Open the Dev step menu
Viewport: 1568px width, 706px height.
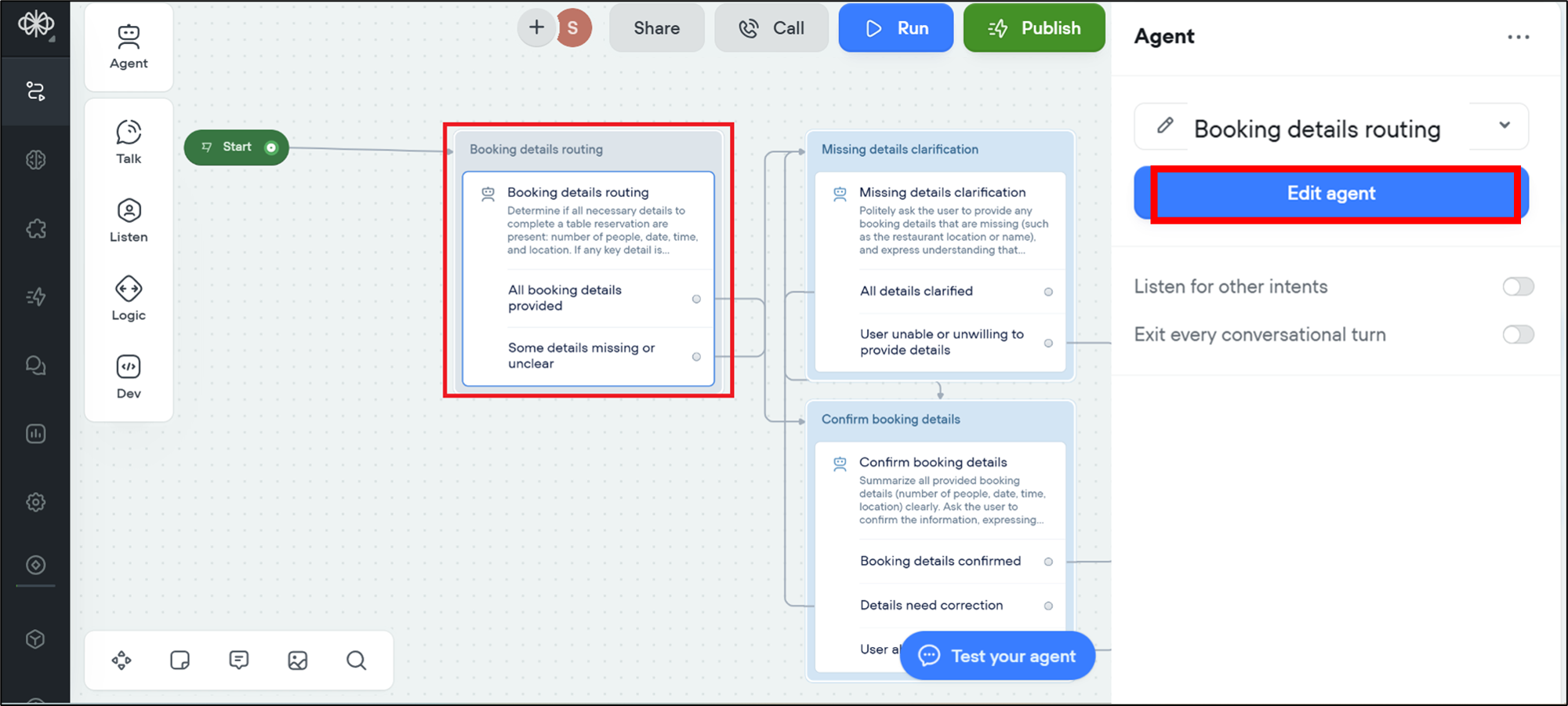pyautogui.click(x=129, y=377)
